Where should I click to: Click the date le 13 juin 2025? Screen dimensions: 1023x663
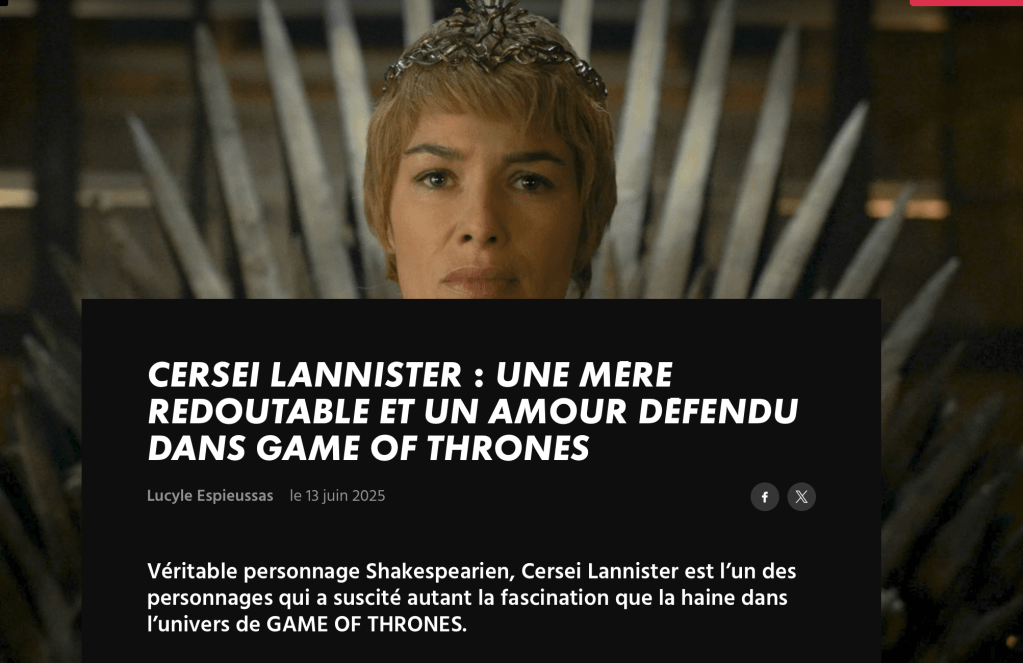tap(337, 496)
